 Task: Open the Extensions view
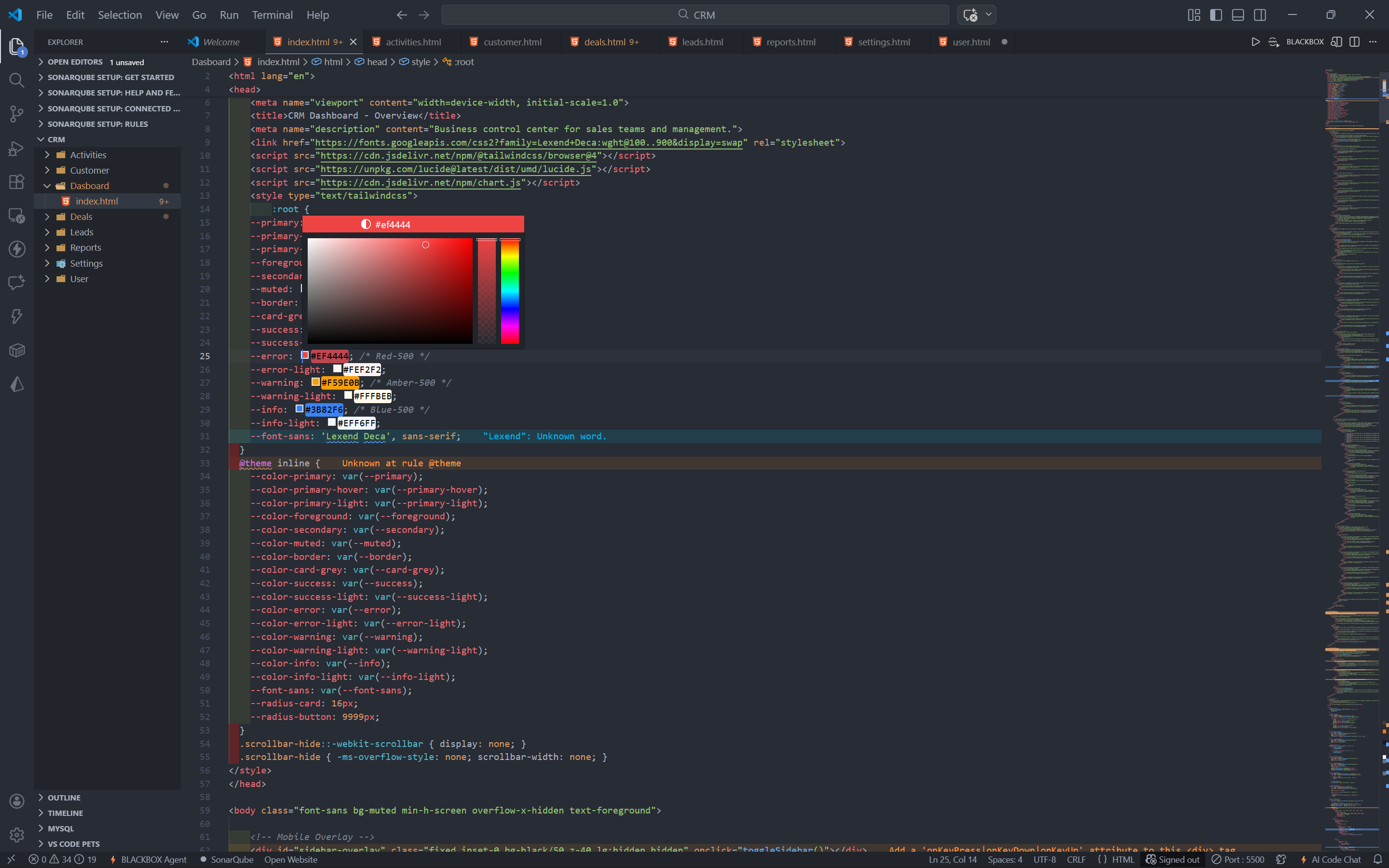(16, 181)
